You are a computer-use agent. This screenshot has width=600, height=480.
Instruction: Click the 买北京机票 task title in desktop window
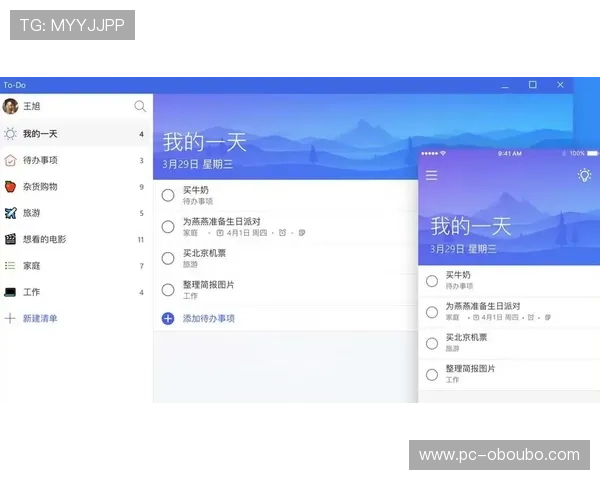click(204, 253)
